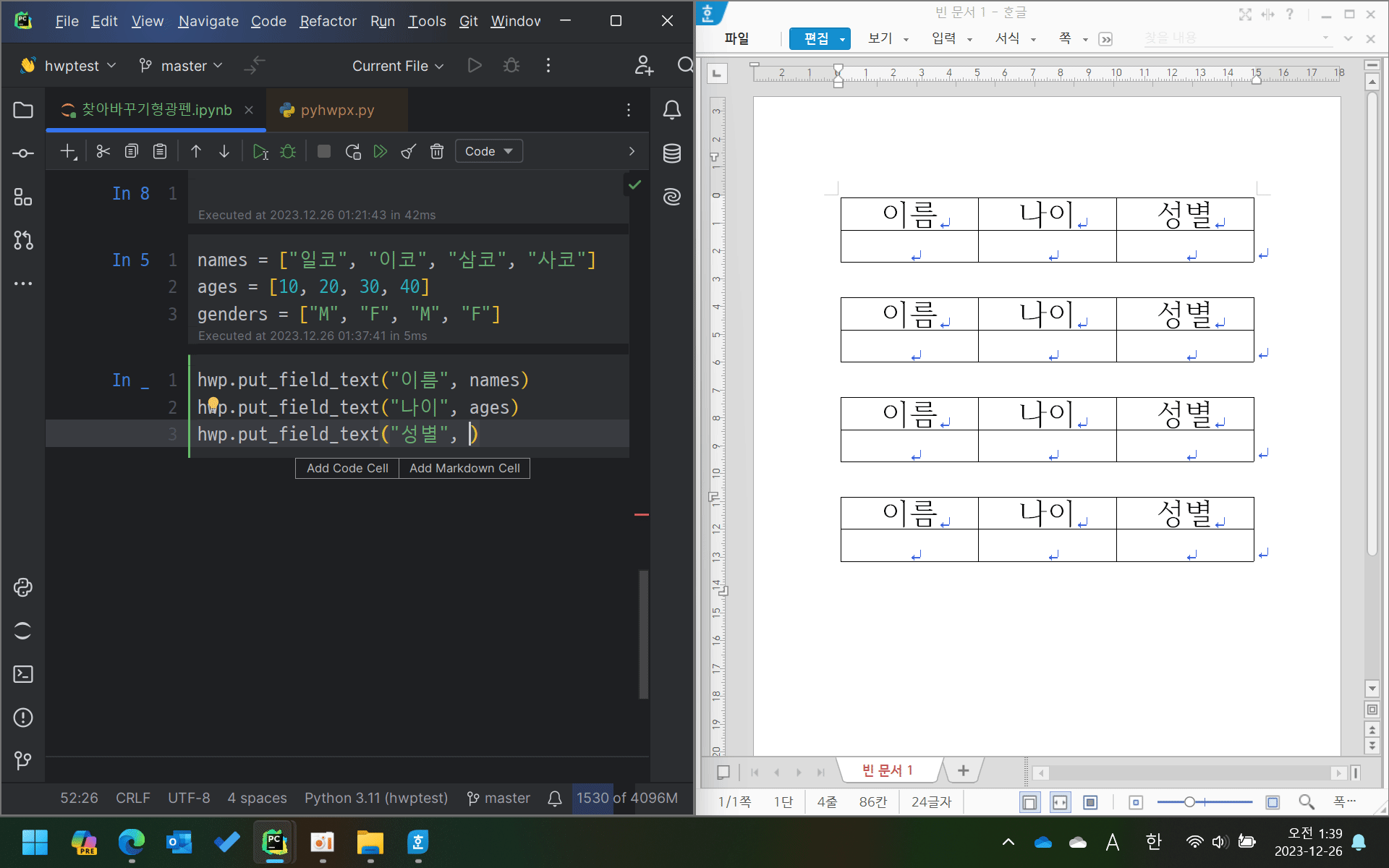Viewport: 1389px width, 868px height.
Task: Open the Python Console sidebar icon
Action: 23,587
